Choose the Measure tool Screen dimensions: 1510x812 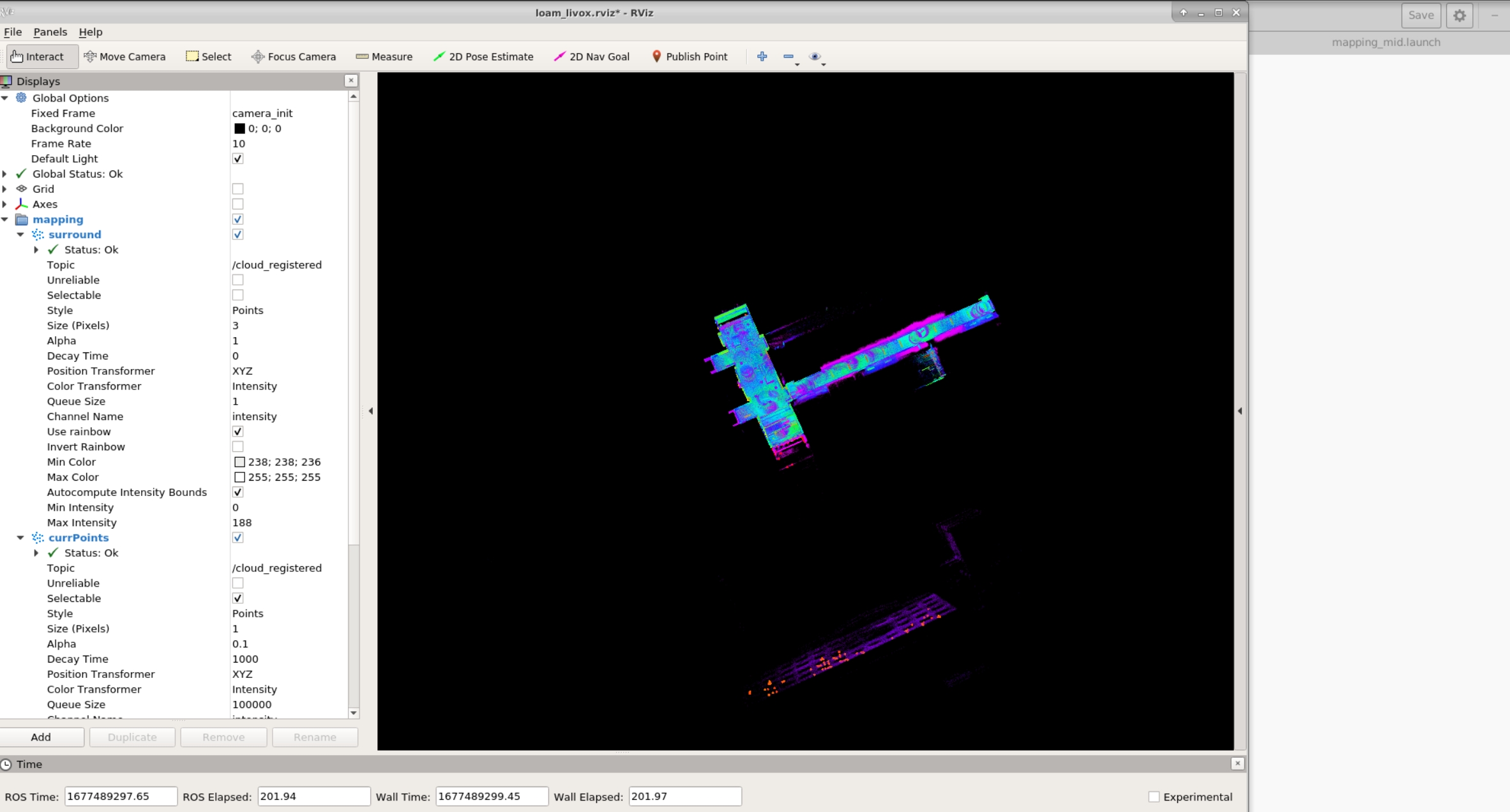point(384,57)
